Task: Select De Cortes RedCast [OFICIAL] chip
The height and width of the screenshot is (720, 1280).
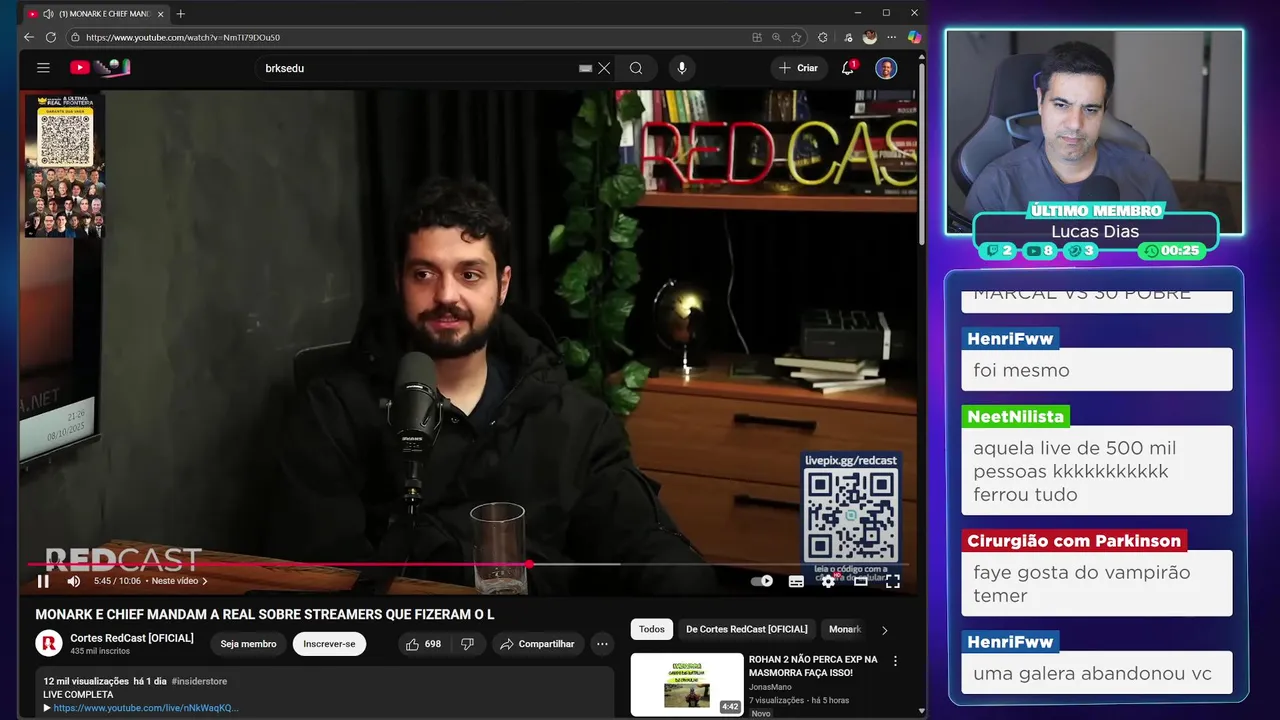Action: point(746,629)
